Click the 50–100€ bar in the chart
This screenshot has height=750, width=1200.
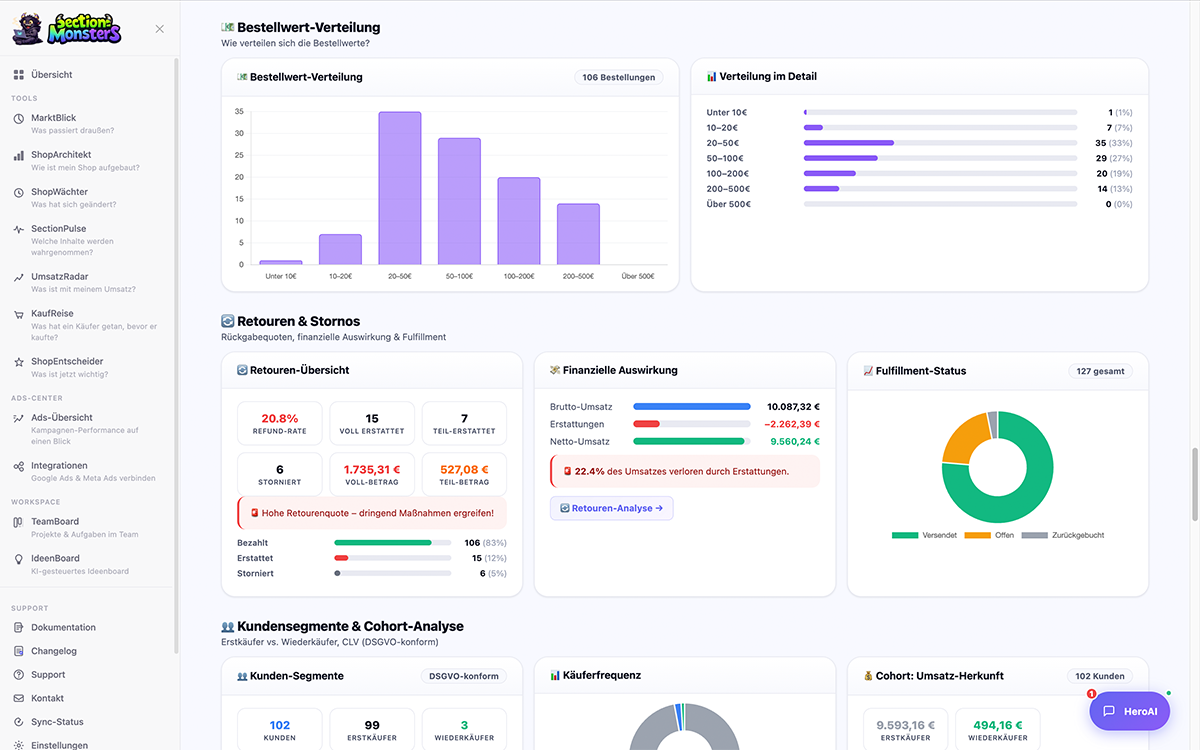[459, 201]
